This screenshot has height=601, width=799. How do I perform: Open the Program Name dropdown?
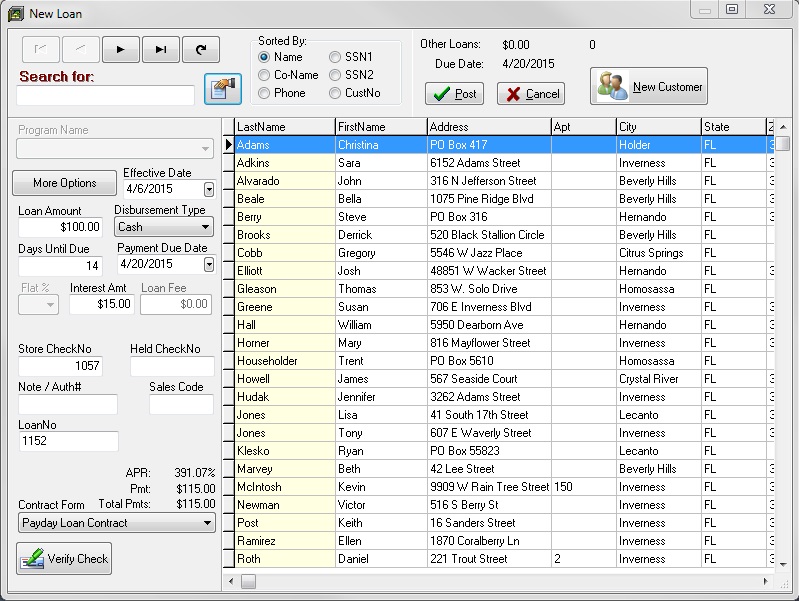[205, 149]
